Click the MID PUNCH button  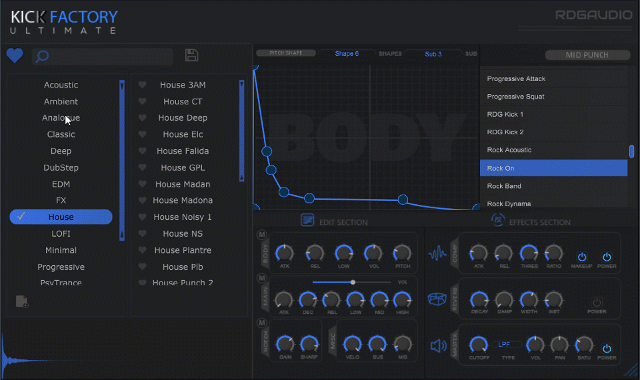pyautogui.click(x=587, y=55)
